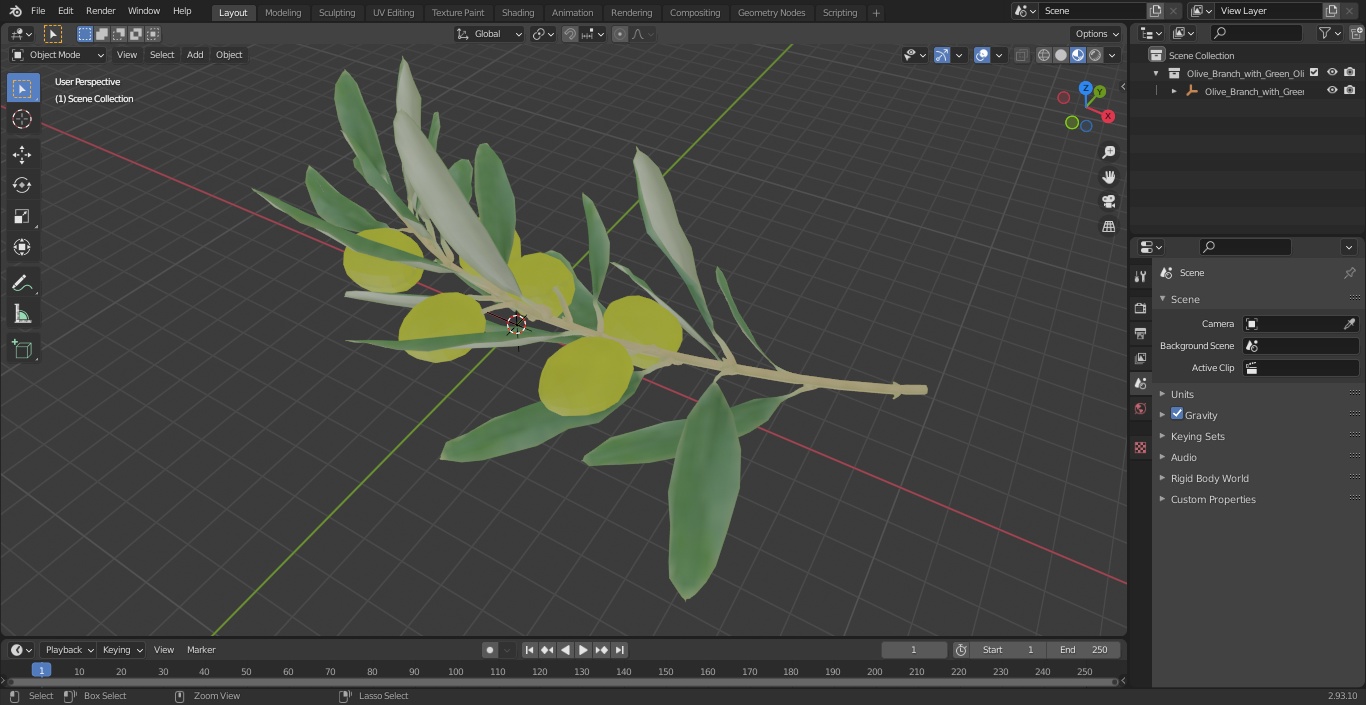Viewport: 1366px width, 705px height.
Task: Hide Olive_Branch object with eye icon
Action: [x=1332, y=90]
